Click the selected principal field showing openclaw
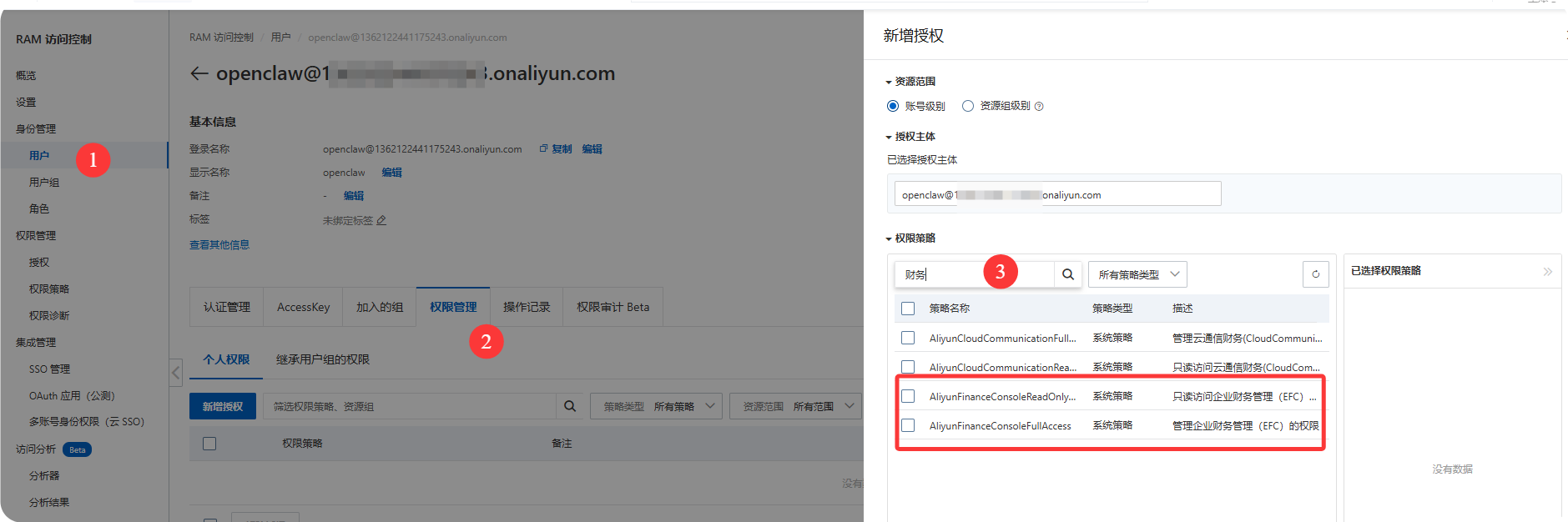Viewport: 1568px width, 522px height. click(1057, 193)
